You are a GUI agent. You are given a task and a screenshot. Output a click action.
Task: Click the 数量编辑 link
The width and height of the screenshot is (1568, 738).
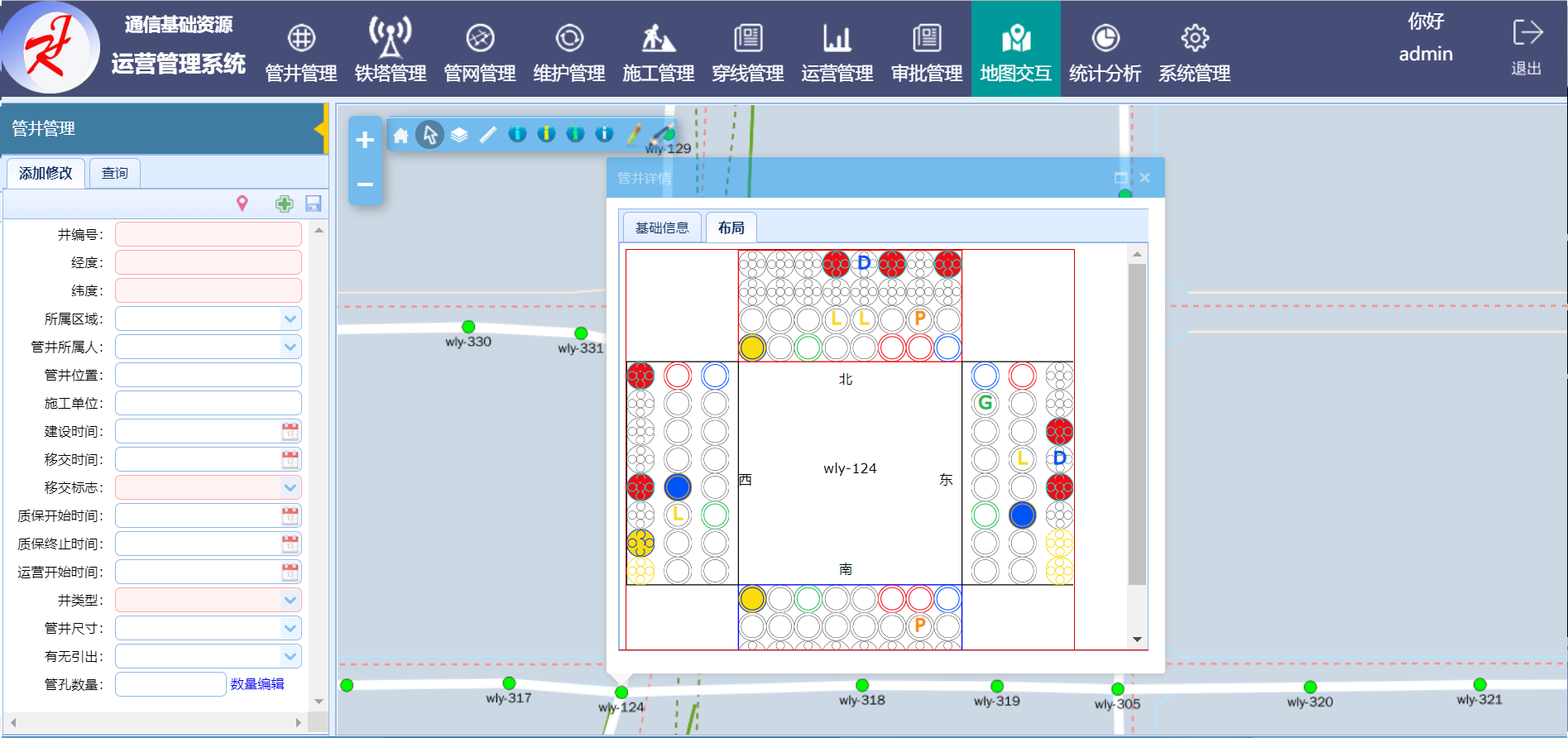257,684
